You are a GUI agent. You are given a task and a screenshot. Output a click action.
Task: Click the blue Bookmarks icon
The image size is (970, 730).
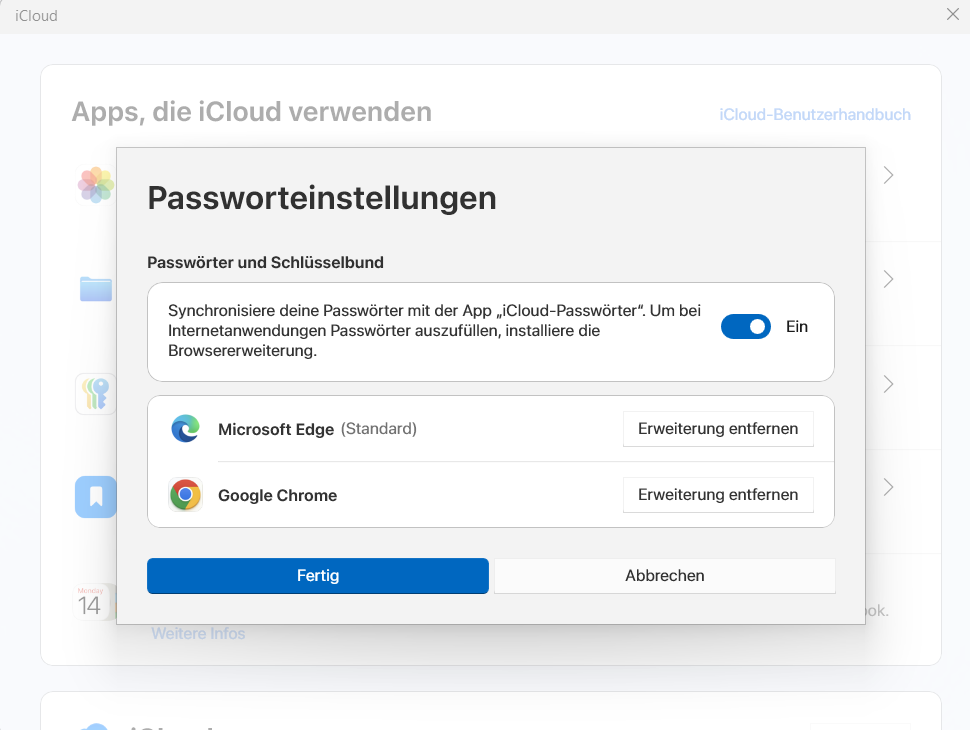tap(96, 497)
